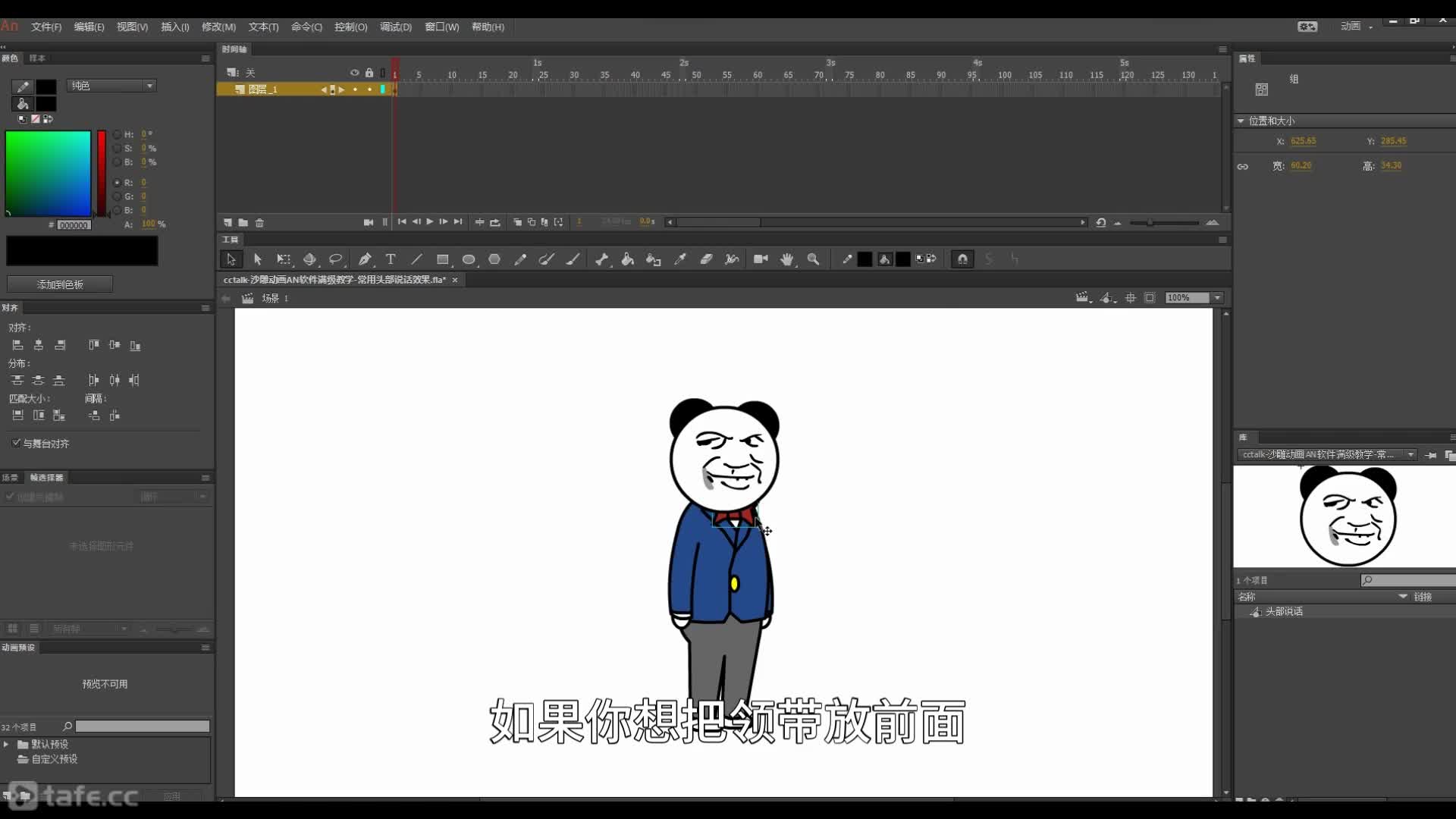Viewport: 1456px width, 819px height.
Task: Open the align panel options menu
Action: pos(206,308)
